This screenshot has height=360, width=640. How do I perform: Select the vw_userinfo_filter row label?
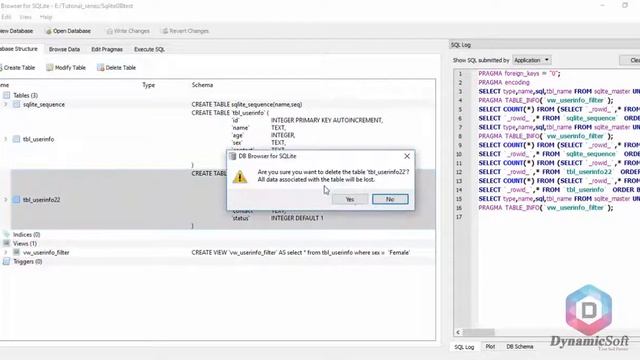coord(46,253)
